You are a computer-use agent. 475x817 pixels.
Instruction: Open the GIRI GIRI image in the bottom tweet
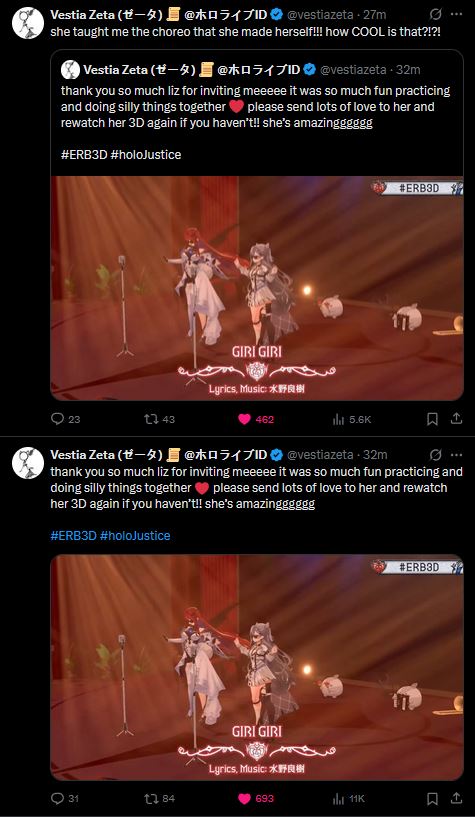click(x=257, y=667)
